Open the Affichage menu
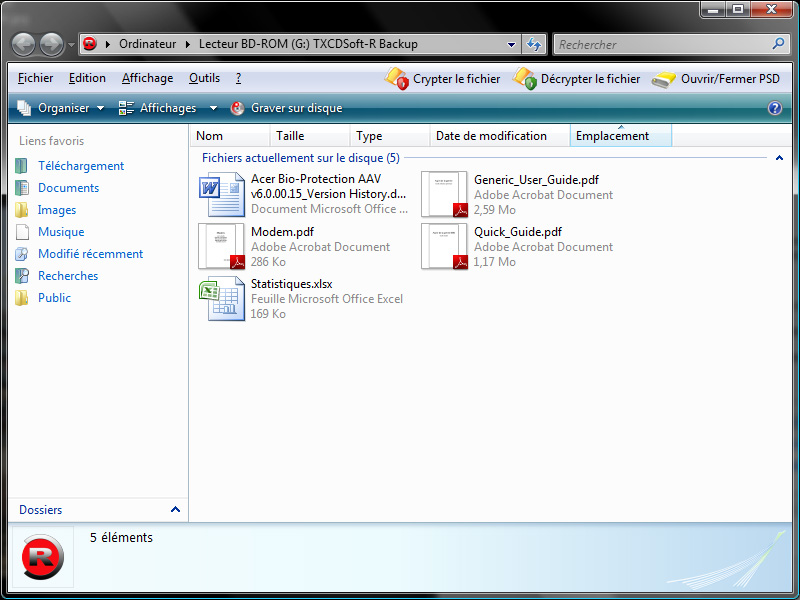The width and height of the screenshot is (800, 600). (x=147, y=78)
